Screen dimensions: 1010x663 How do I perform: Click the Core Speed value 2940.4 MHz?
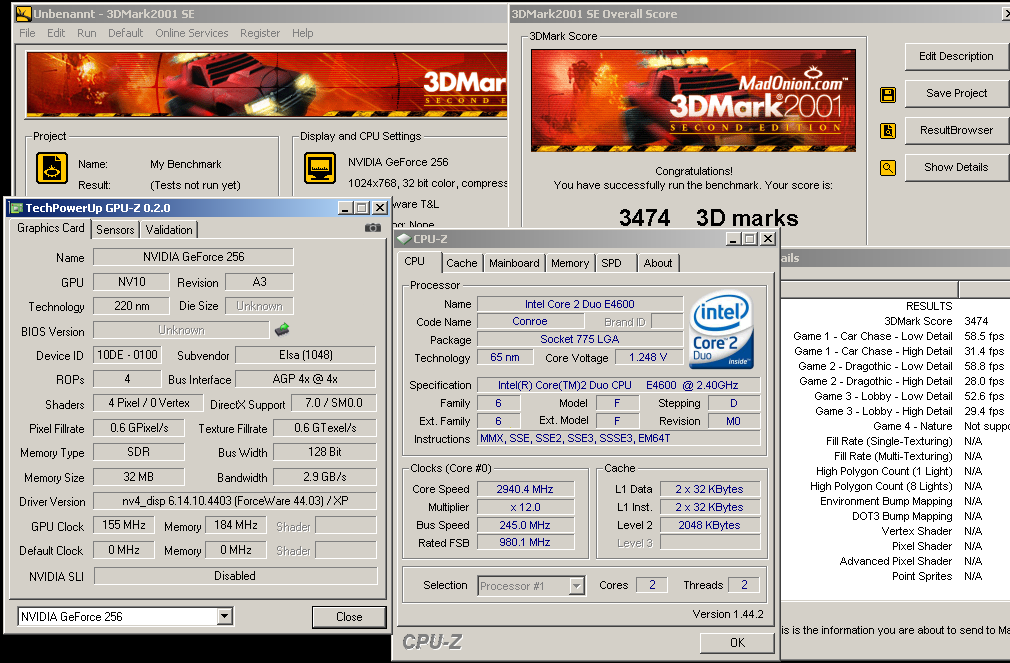point(525,489)
